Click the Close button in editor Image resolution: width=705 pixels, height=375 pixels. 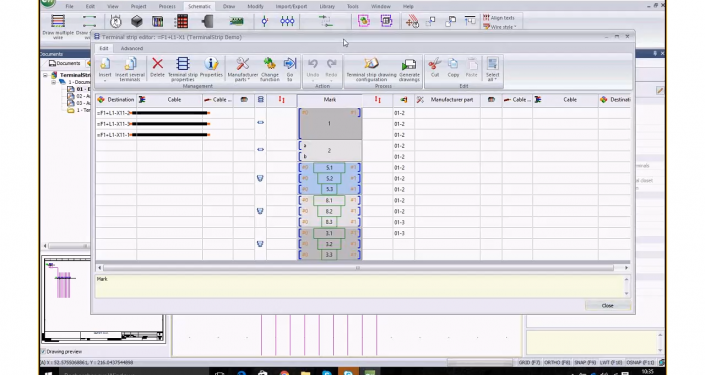pyautogui.click(x=607, y=305)
